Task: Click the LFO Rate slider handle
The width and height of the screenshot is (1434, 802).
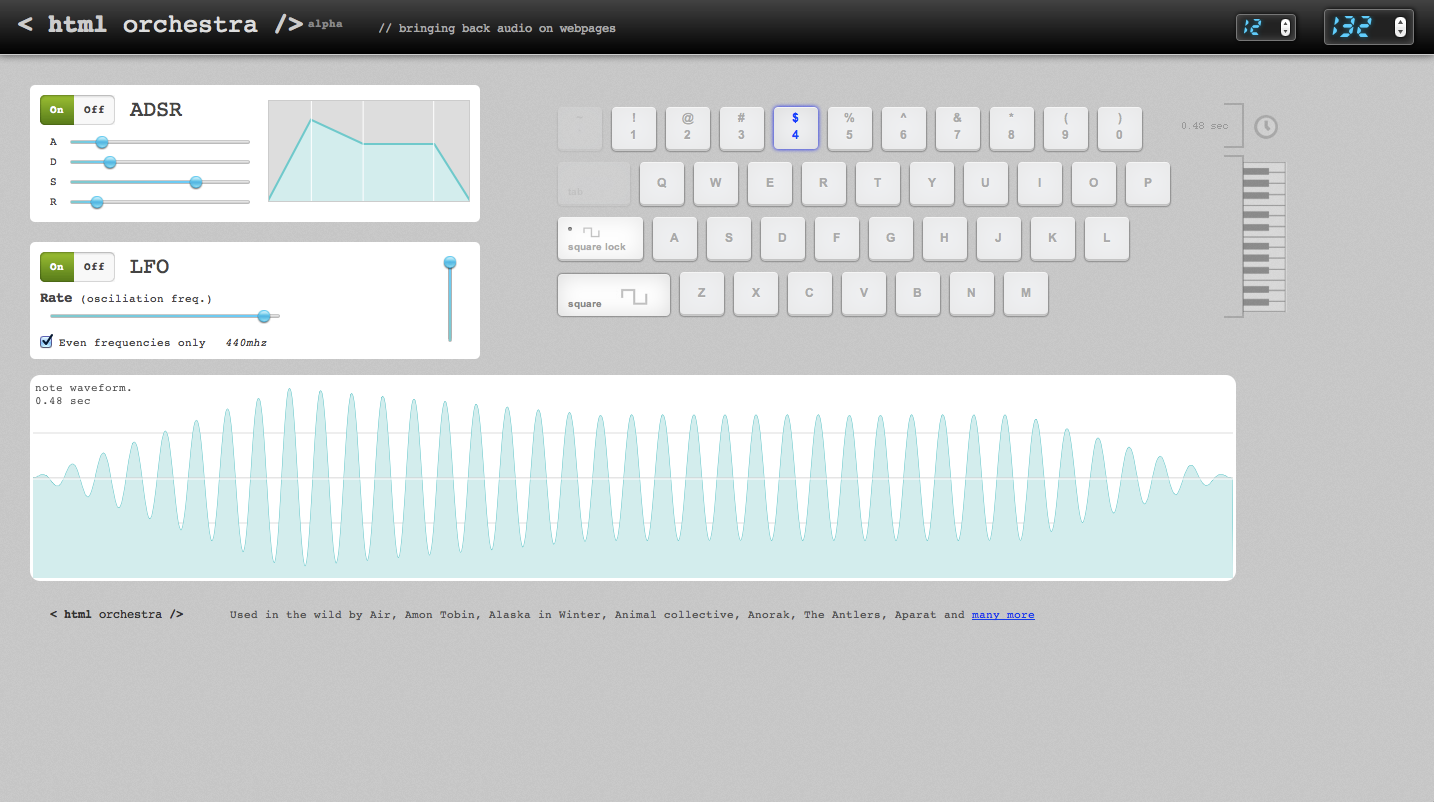Action: (264, 316)
